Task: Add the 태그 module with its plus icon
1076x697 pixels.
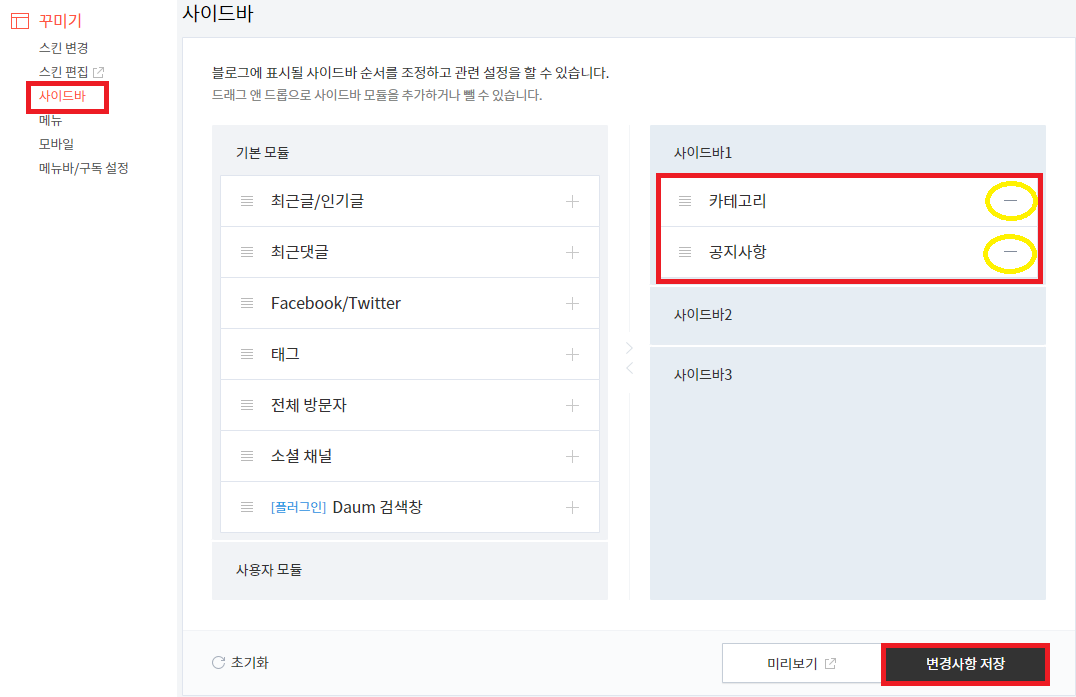Action: point(572,354)
